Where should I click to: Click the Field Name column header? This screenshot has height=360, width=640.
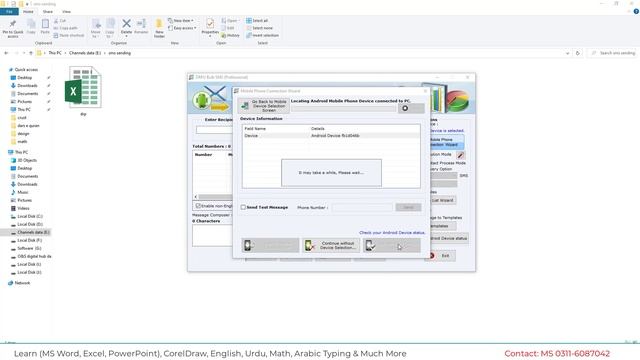coord(255,129)
